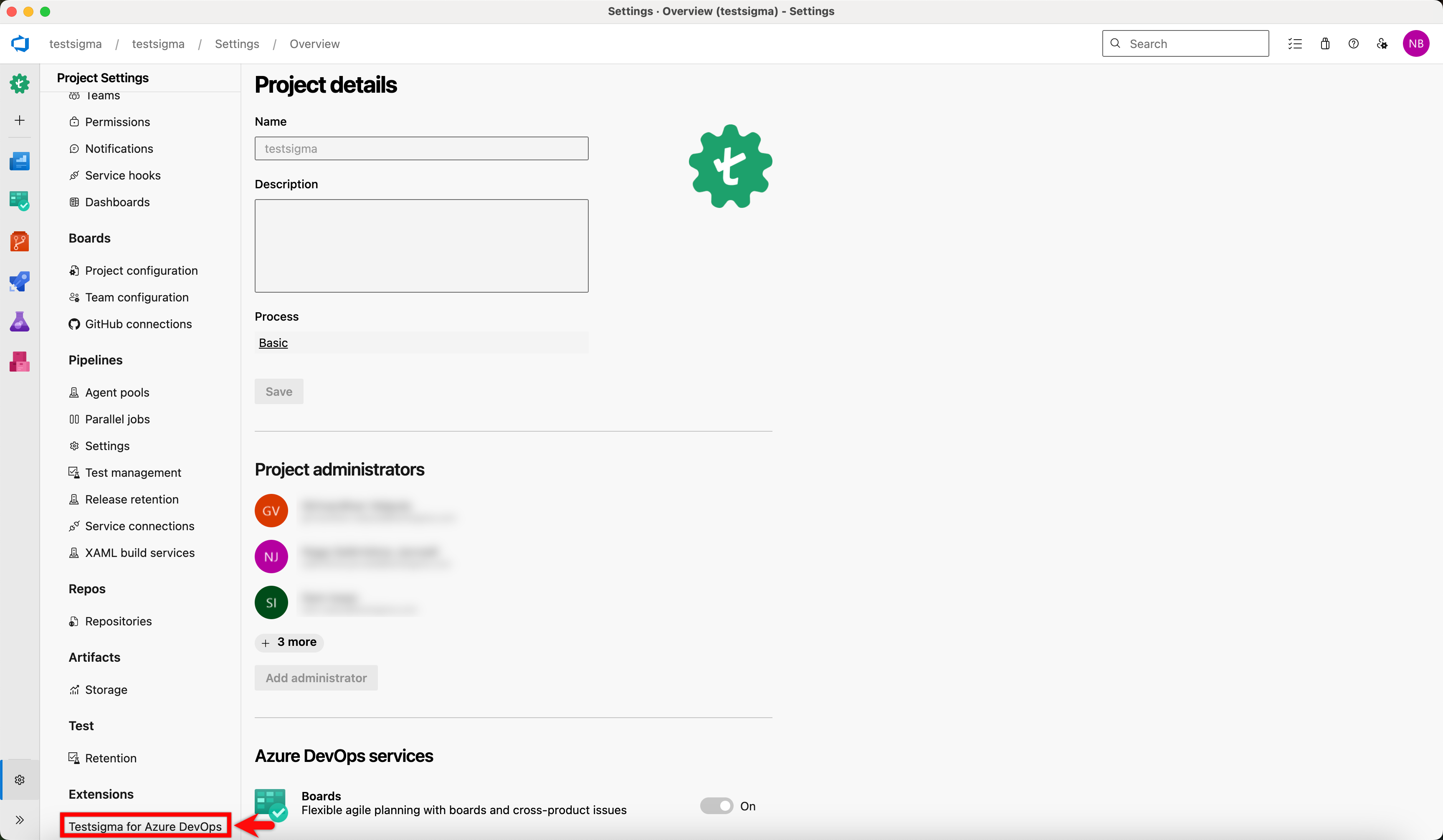1443x840 pixels.
Task: Open XAML build services
Action: 140,553
